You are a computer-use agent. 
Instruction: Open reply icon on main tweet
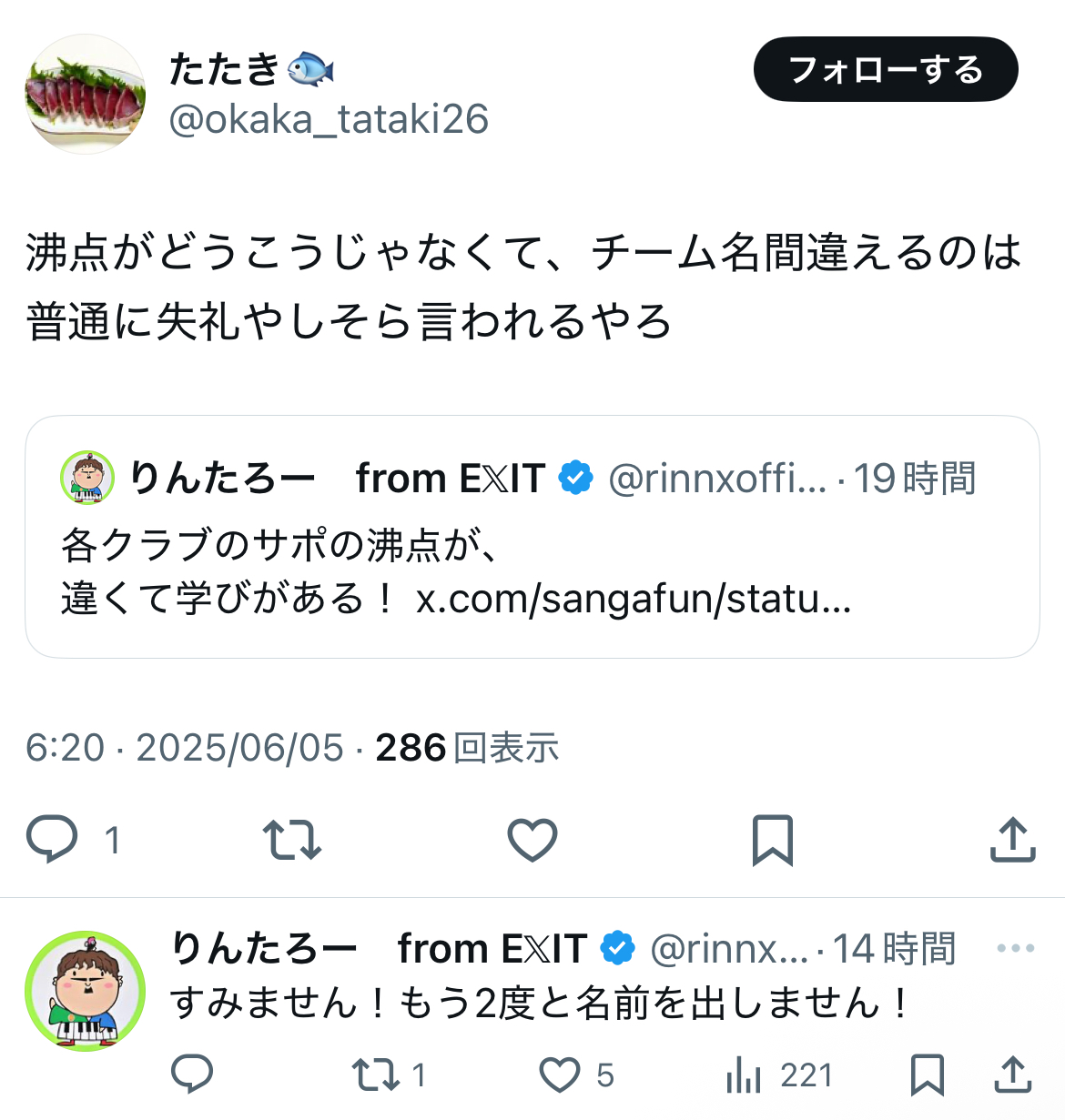pyautogui.click(x=52, y=839)
